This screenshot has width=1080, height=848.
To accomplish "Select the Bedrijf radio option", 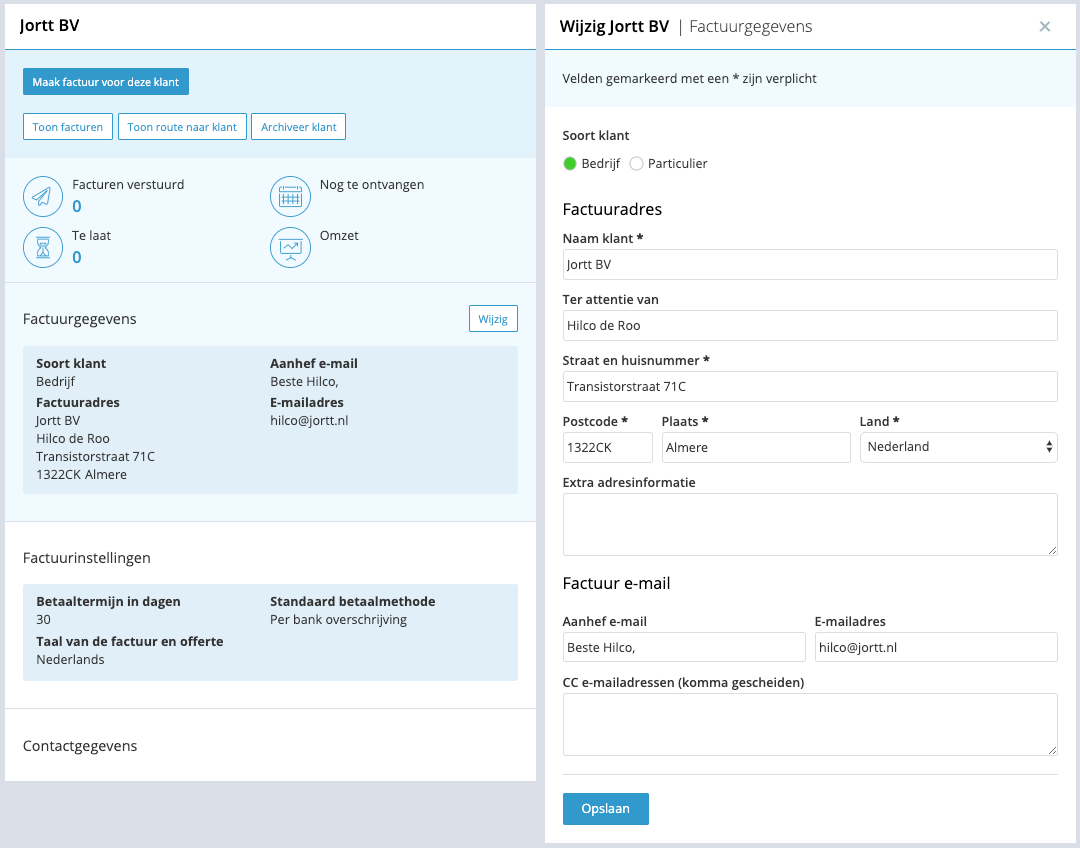I will (570, 164).
